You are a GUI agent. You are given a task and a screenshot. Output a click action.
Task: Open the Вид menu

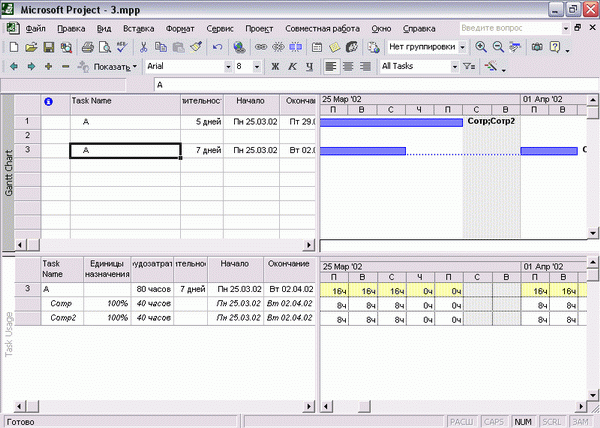pyautogui.click(x=104, y=29)
